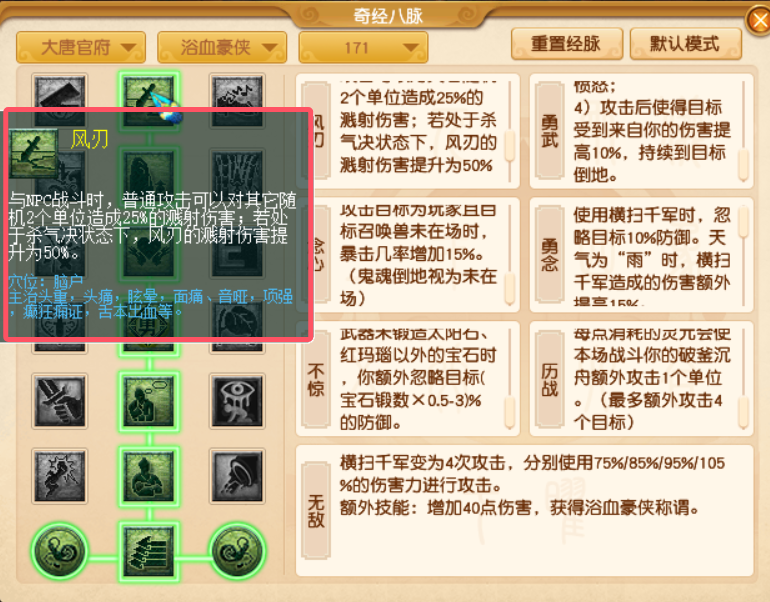Activate the swirl node right of the arrows icon
The height and width of the screenshot is (602, 770).
click(238, 550)
